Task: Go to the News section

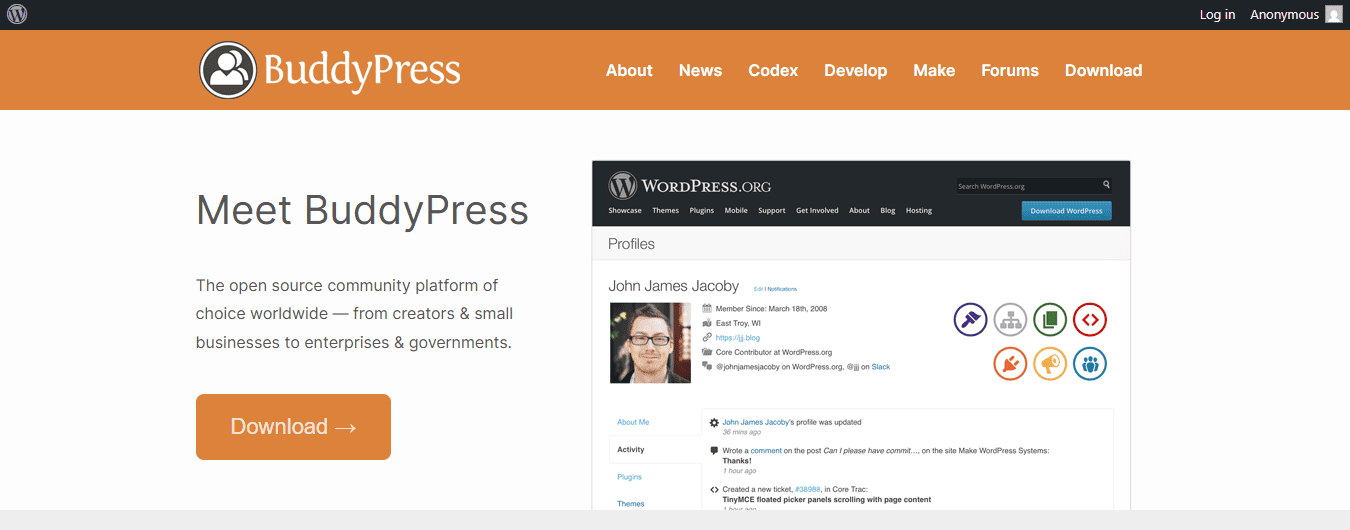Action: click(700, 70)
